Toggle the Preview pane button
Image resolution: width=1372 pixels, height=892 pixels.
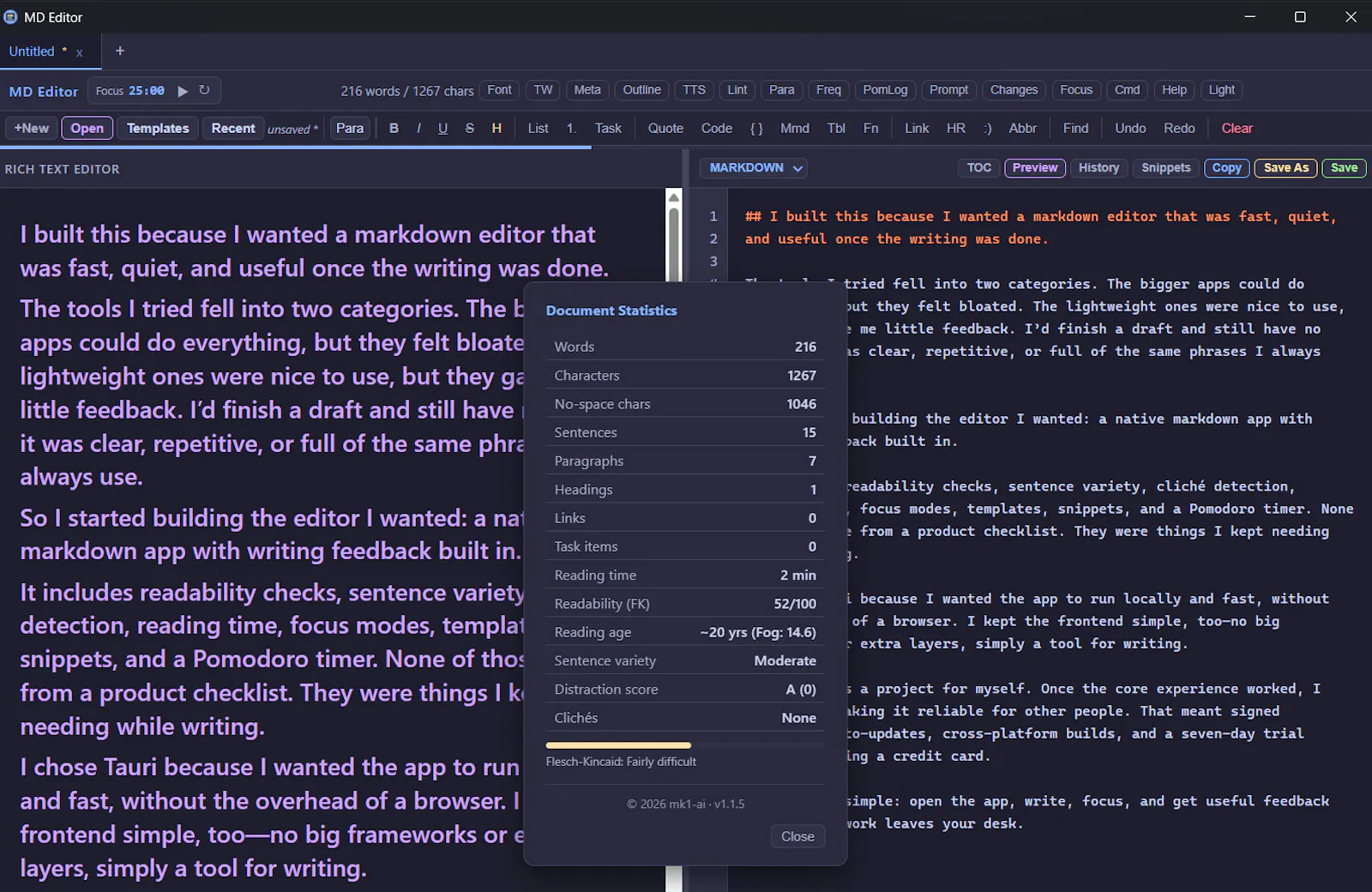pyautogui.click(x=1035, y=168)
